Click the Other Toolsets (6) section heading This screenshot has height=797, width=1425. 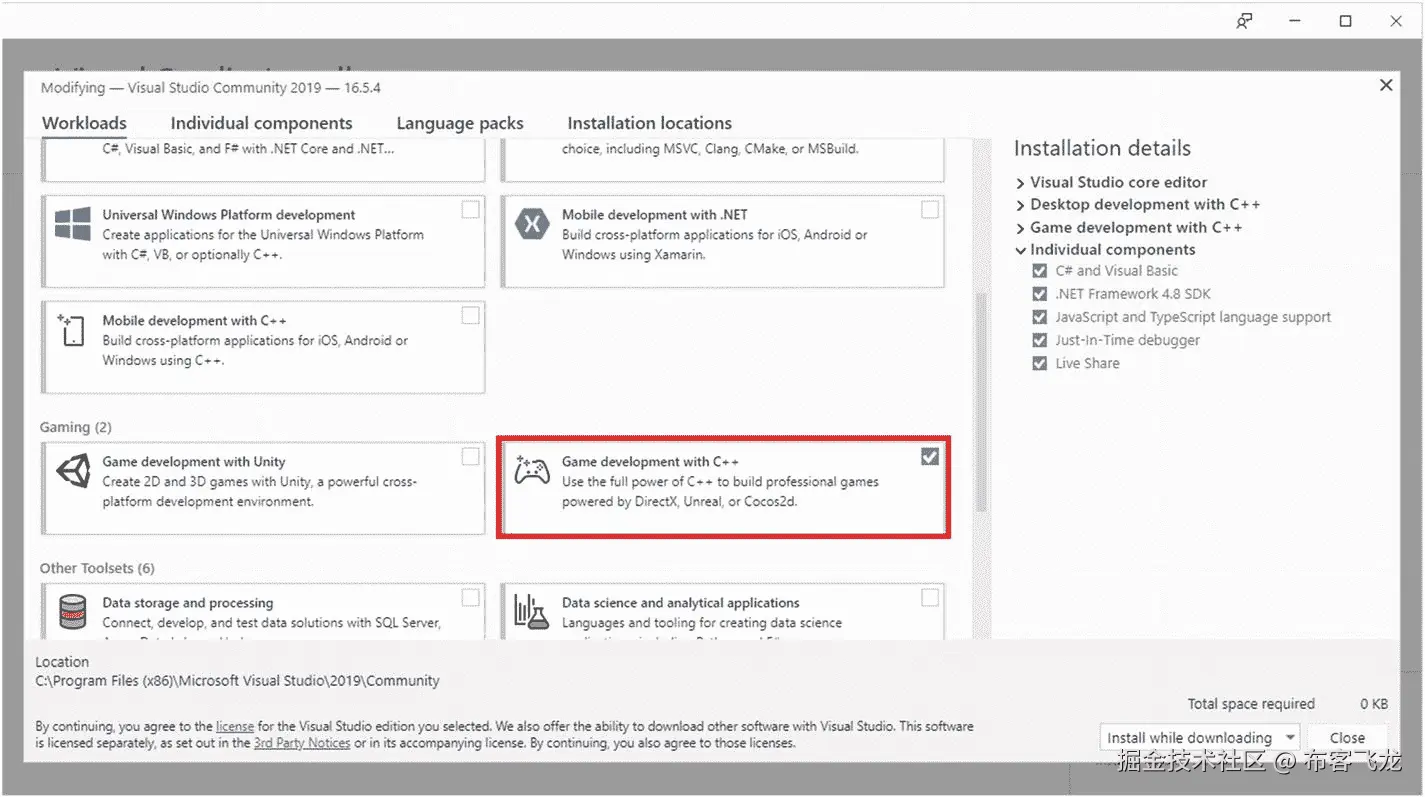(x=97, y=568)
